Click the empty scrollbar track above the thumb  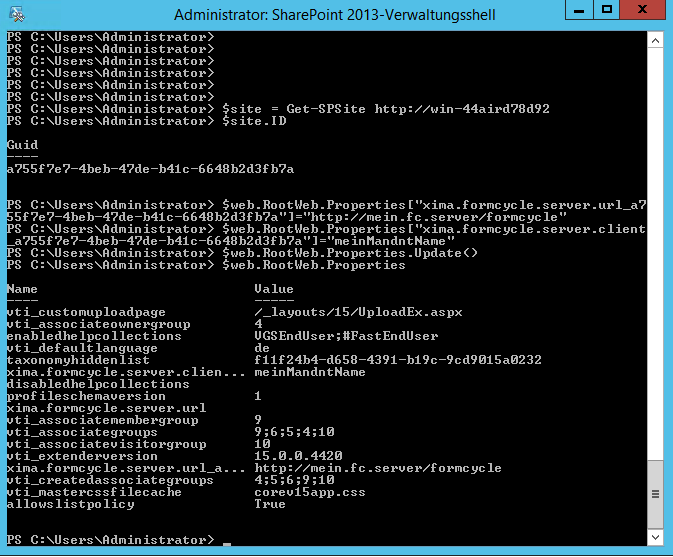655,250
